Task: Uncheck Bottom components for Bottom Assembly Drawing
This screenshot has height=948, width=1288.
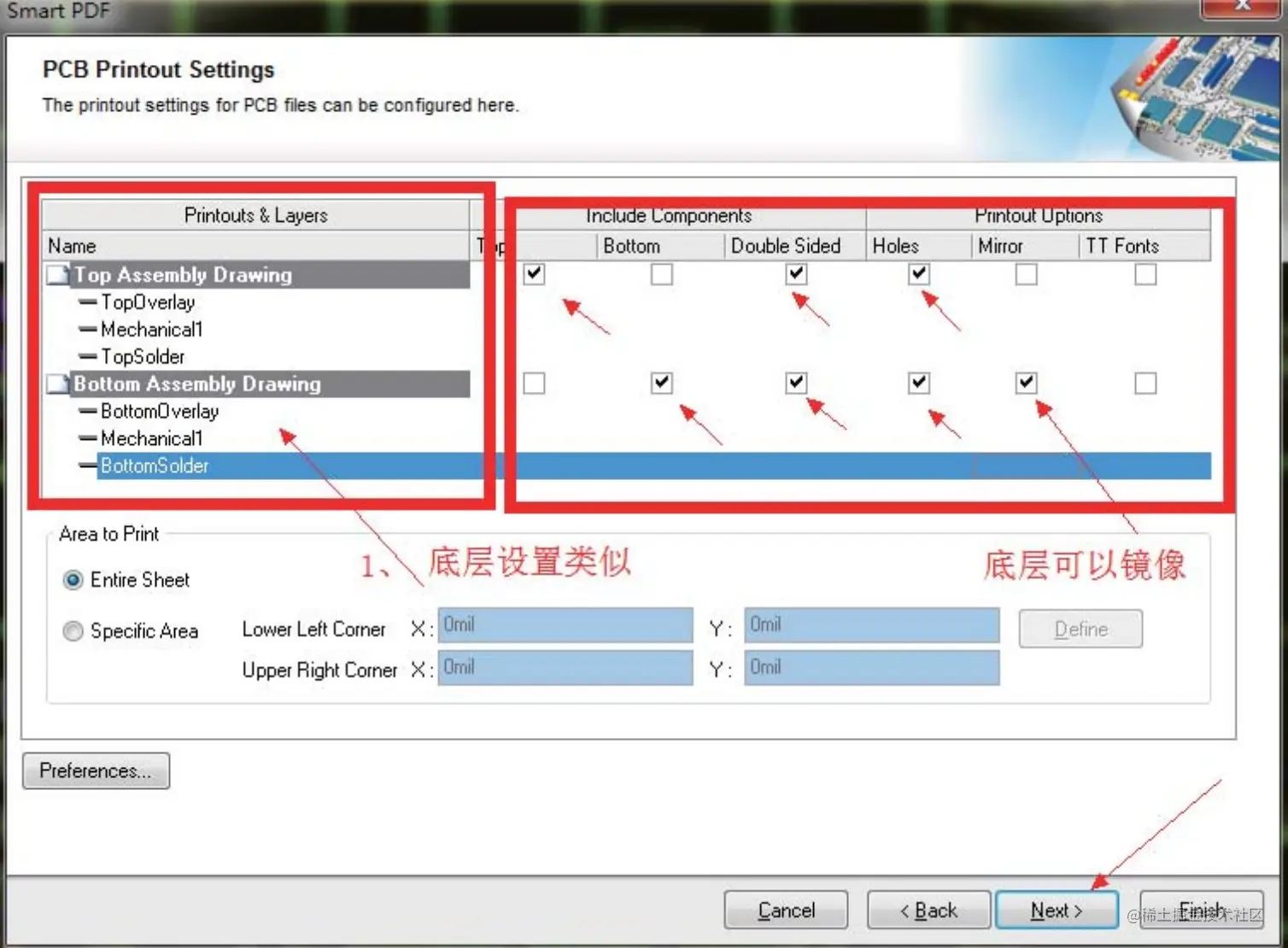Action: pos(662,383)
